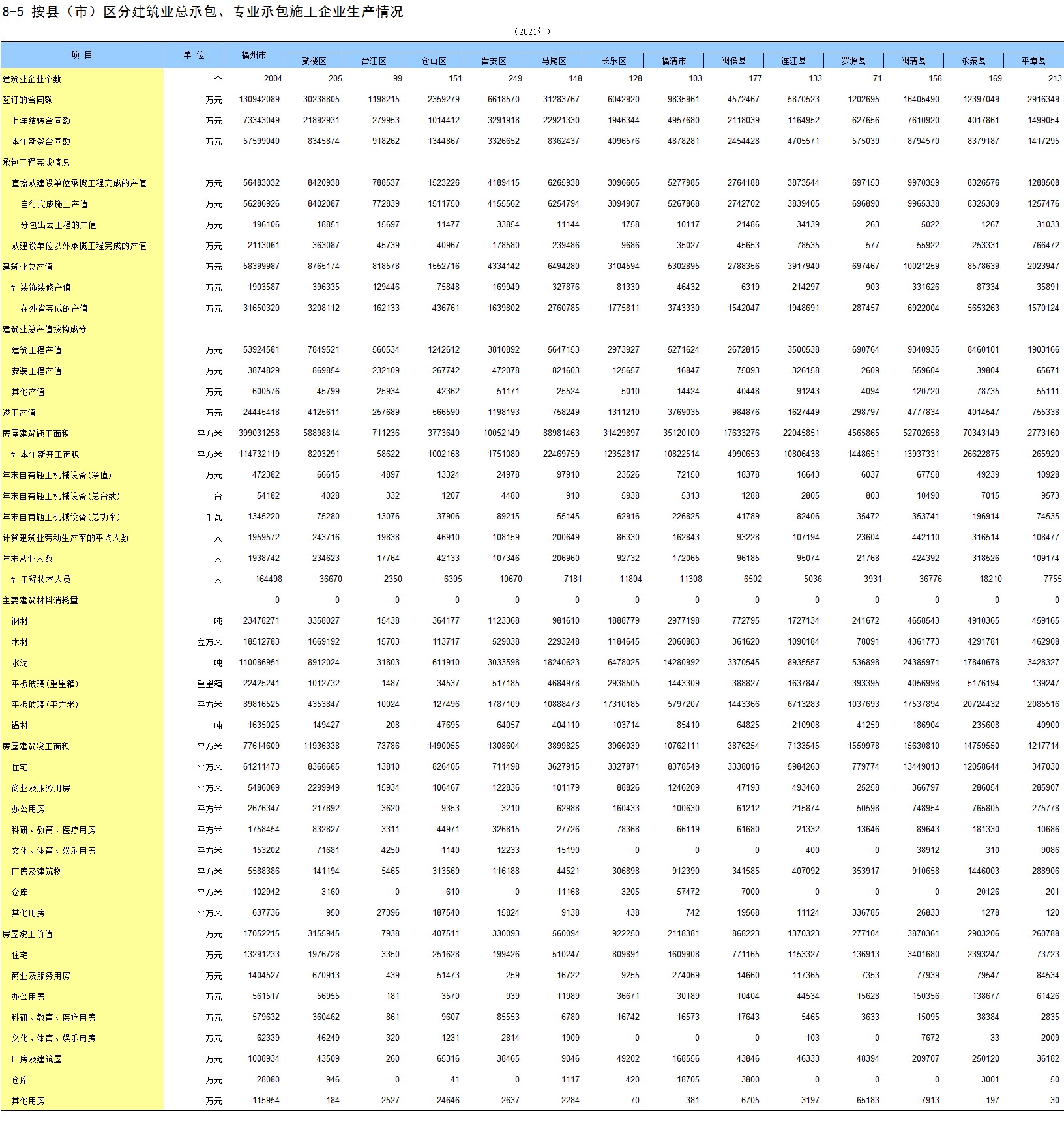This screenshot has height=1132, width=1064.
Task: Click the 平潭县 column header
Action: click(1033, 61)
